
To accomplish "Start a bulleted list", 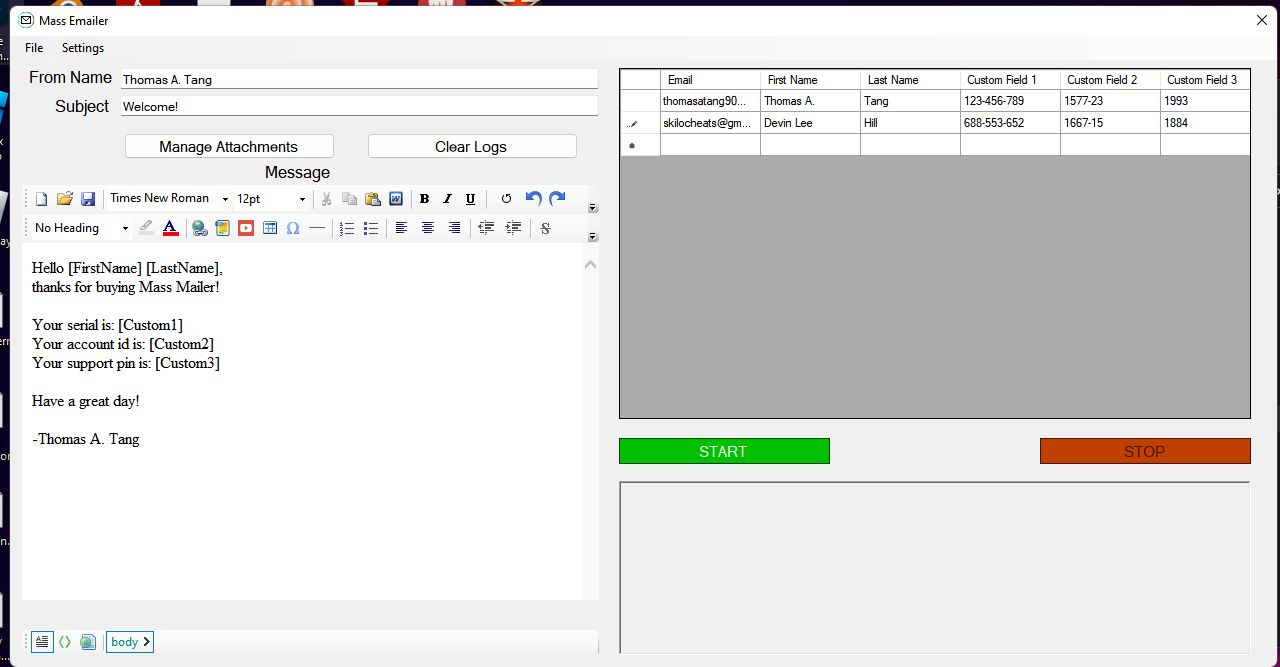I will click(371, 228).
